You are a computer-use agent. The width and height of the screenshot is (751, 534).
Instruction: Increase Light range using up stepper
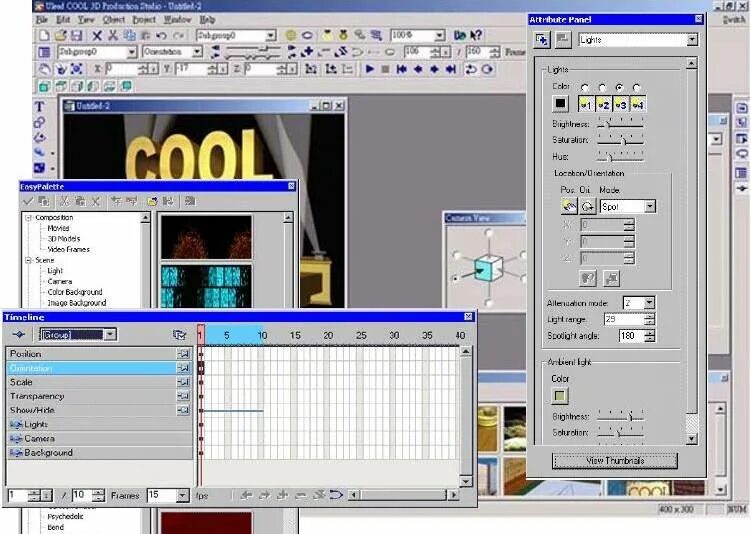tap(649, 316)
